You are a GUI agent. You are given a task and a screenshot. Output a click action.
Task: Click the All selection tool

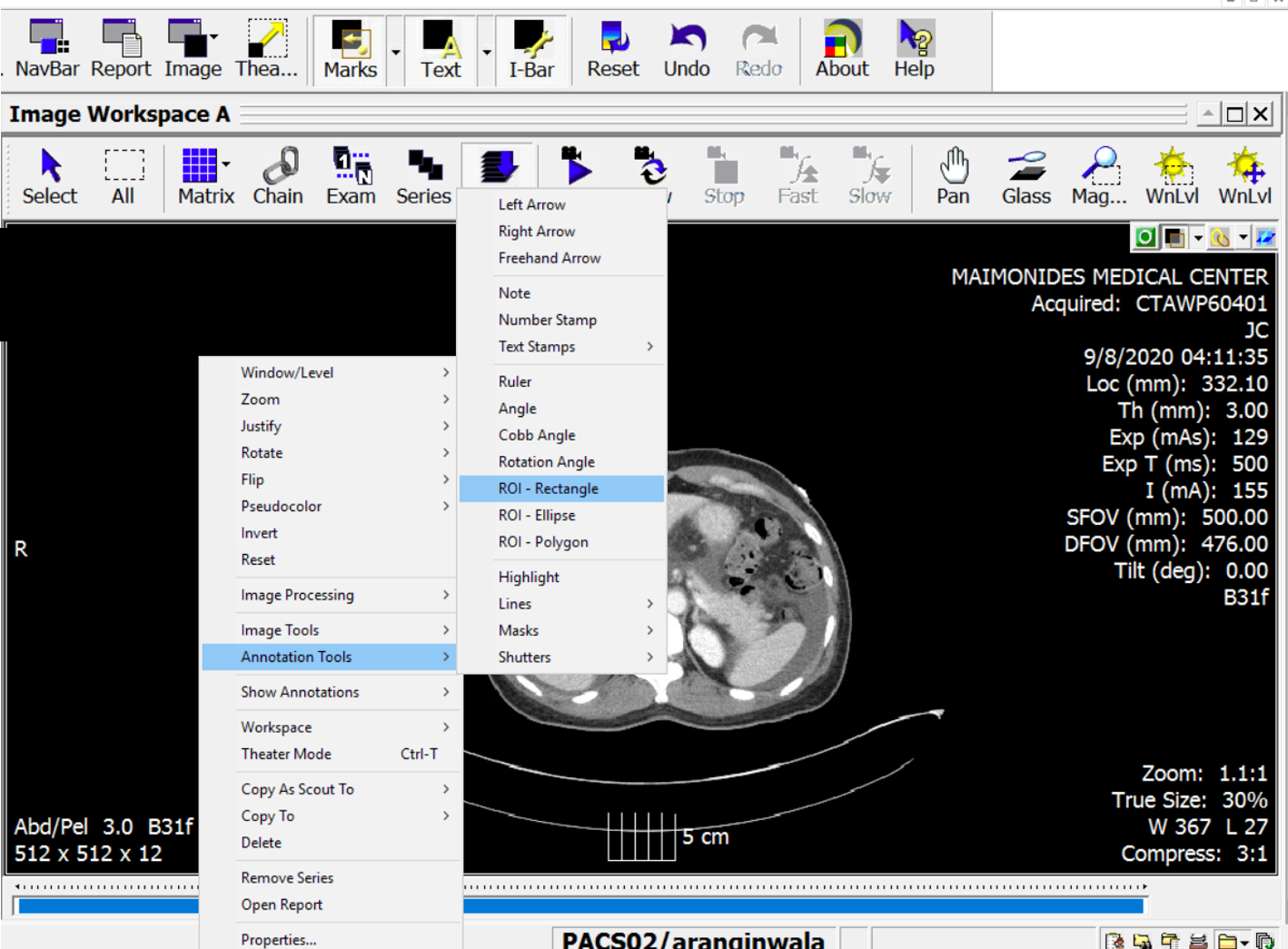[x=124, y=177]
